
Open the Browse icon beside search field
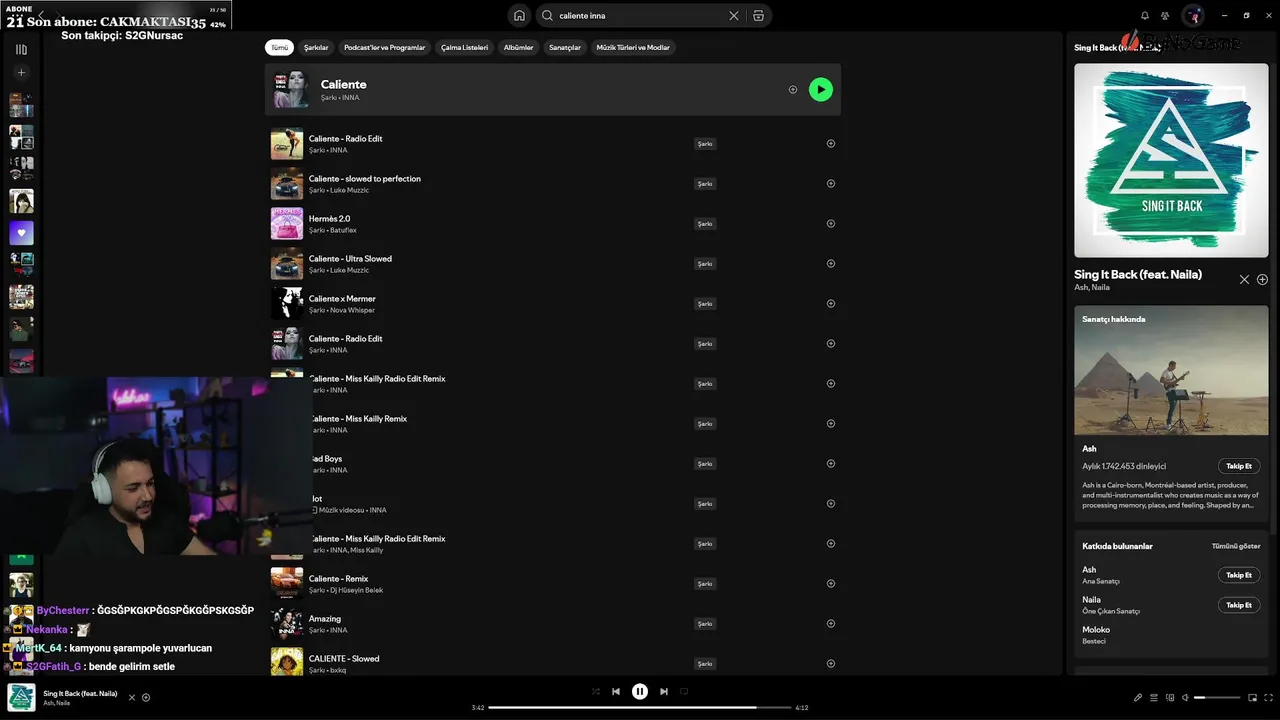(x=759, y=16)
